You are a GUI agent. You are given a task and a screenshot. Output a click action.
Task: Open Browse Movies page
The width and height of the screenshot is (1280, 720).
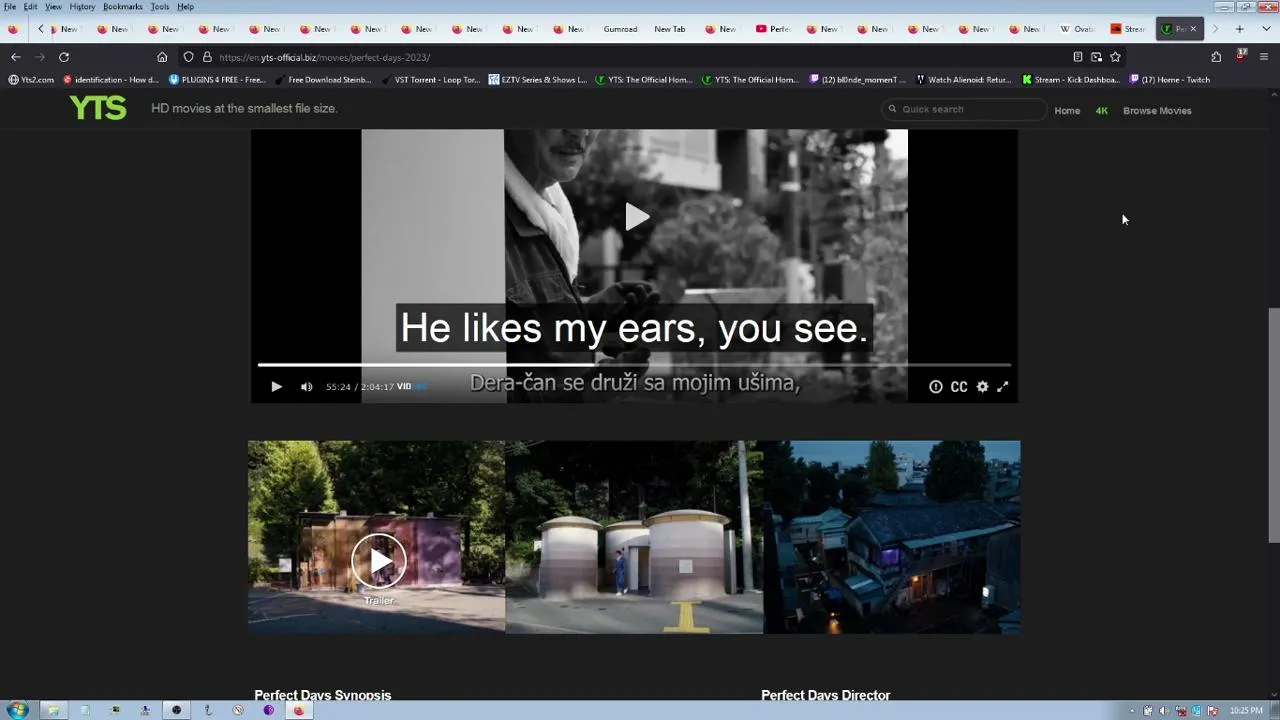(1157, 110)
